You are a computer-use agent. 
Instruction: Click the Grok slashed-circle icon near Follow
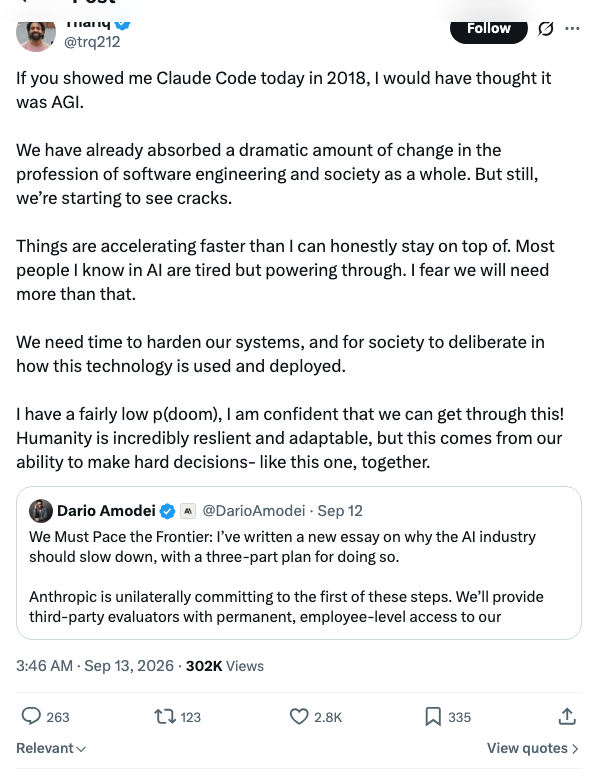546,29
